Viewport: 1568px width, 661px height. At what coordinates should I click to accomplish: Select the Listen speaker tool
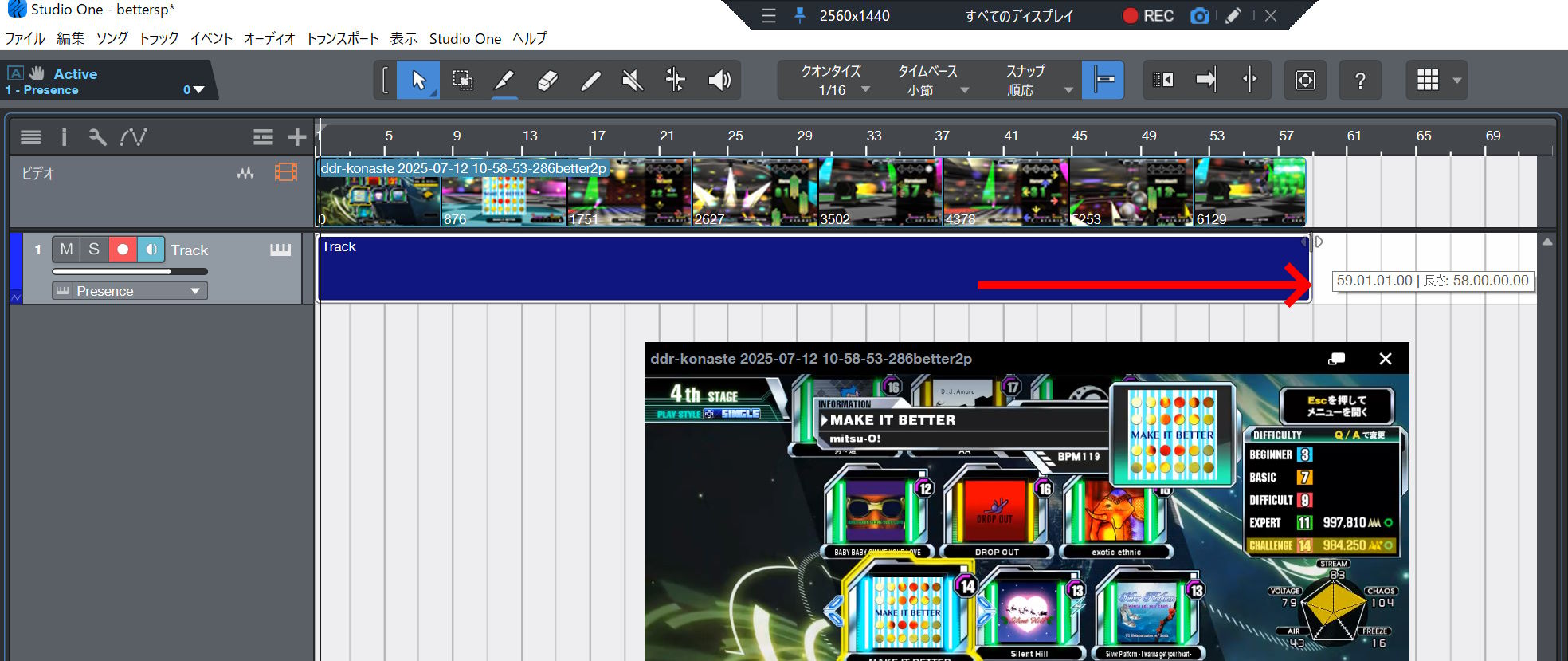point(719,80)
